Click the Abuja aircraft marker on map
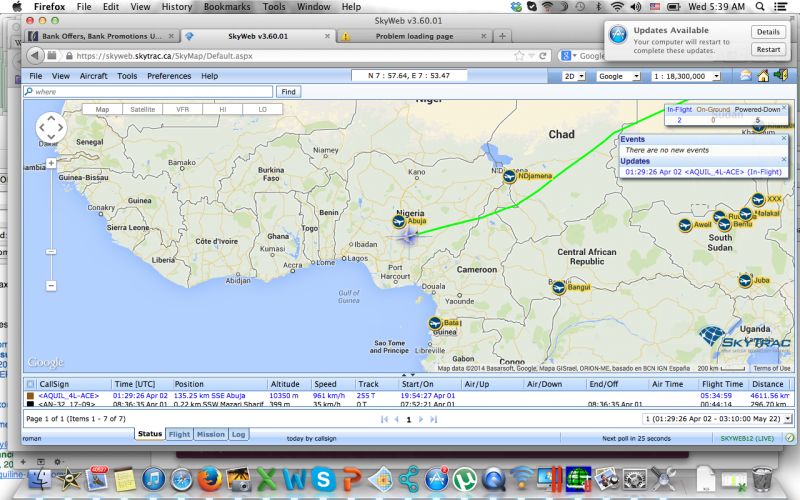Viewport: 800px width, 500px height. click(399, 221)
